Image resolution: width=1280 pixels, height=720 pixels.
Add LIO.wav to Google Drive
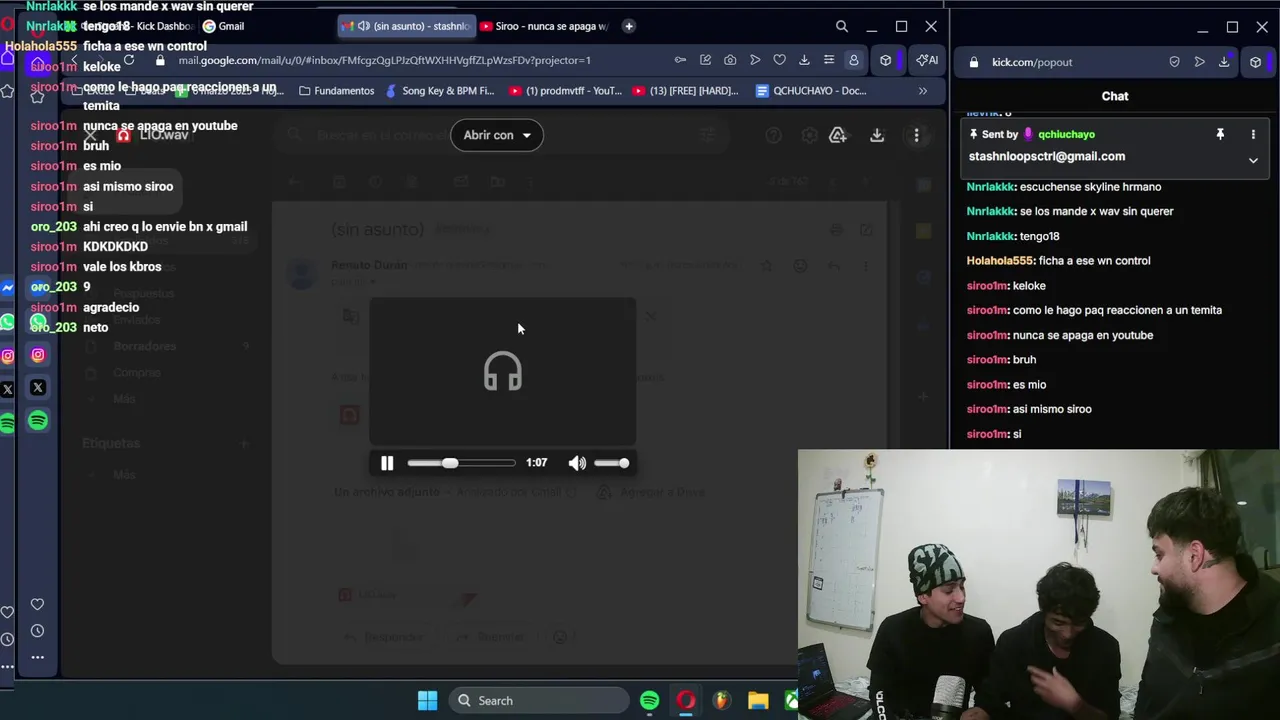coord(838,135)
